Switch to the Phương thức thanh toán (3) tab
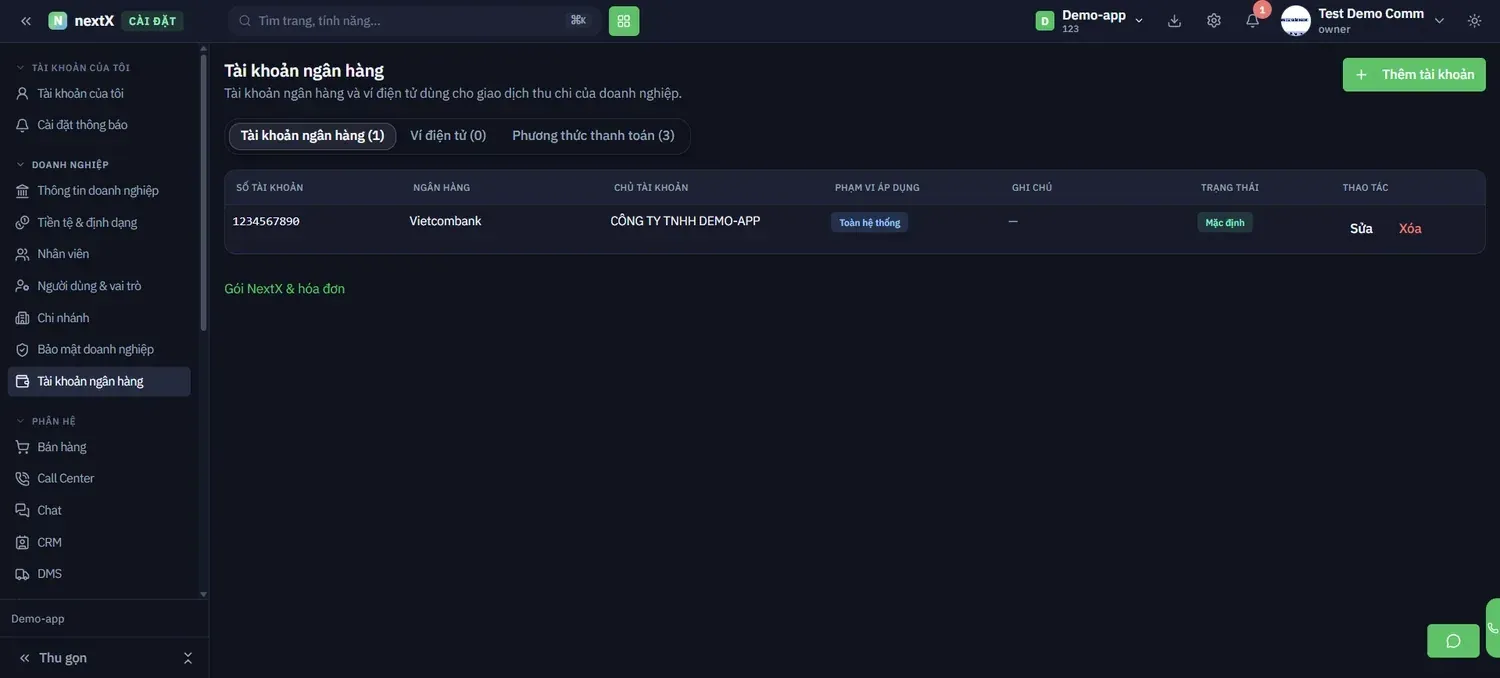Screen dimensions: 1500x678 pyautogui.click(x=593, y=136)
